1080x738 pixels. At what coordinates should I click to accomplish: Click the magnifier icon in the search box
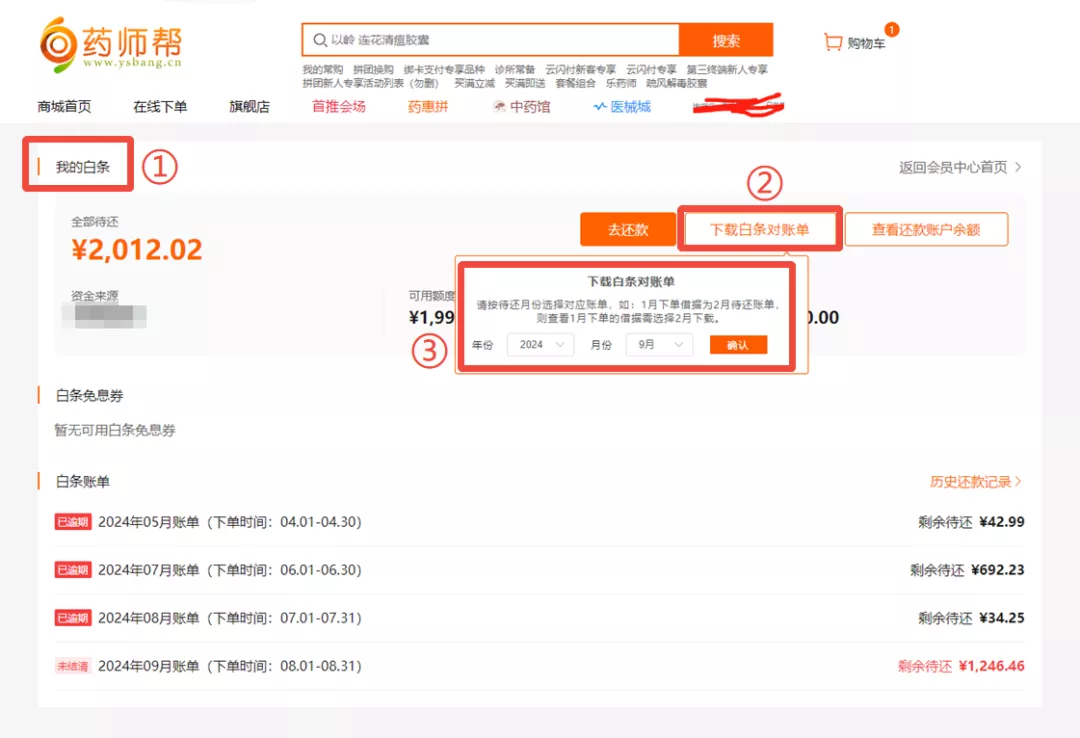pos(320,40)
